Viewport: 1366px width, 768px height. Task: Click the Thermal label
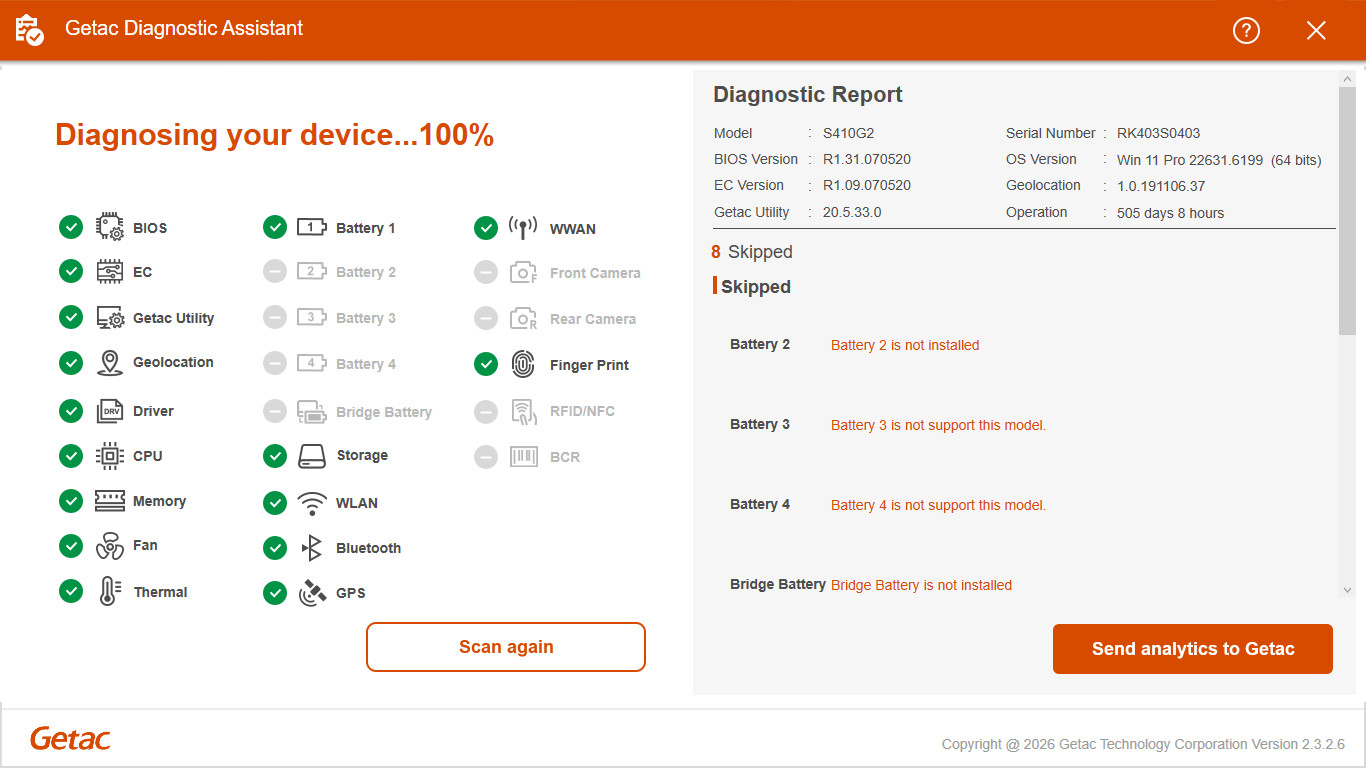click(161, 592)
